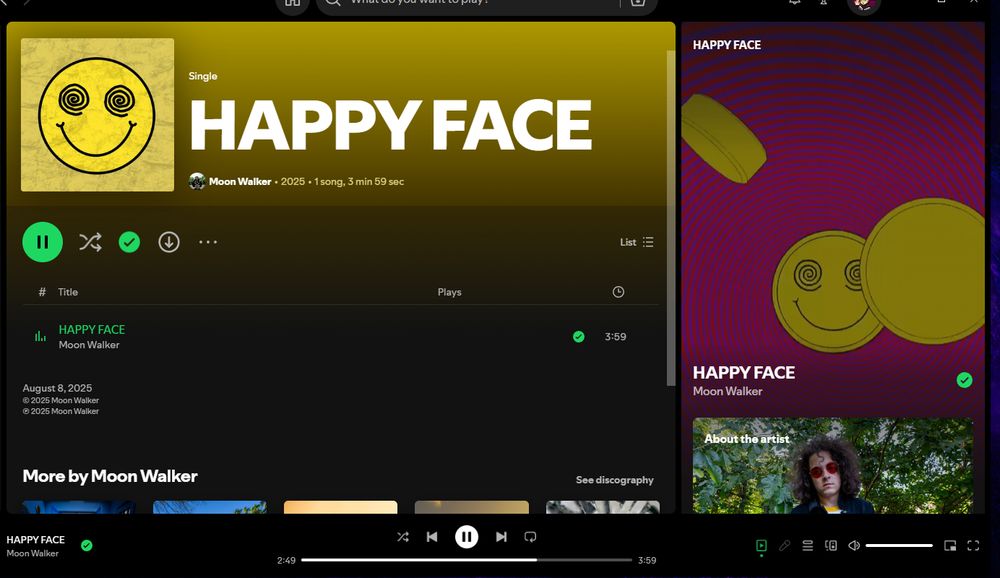Adjust the volume slider
Screen dimensions: 1000x578
point(899,545)
